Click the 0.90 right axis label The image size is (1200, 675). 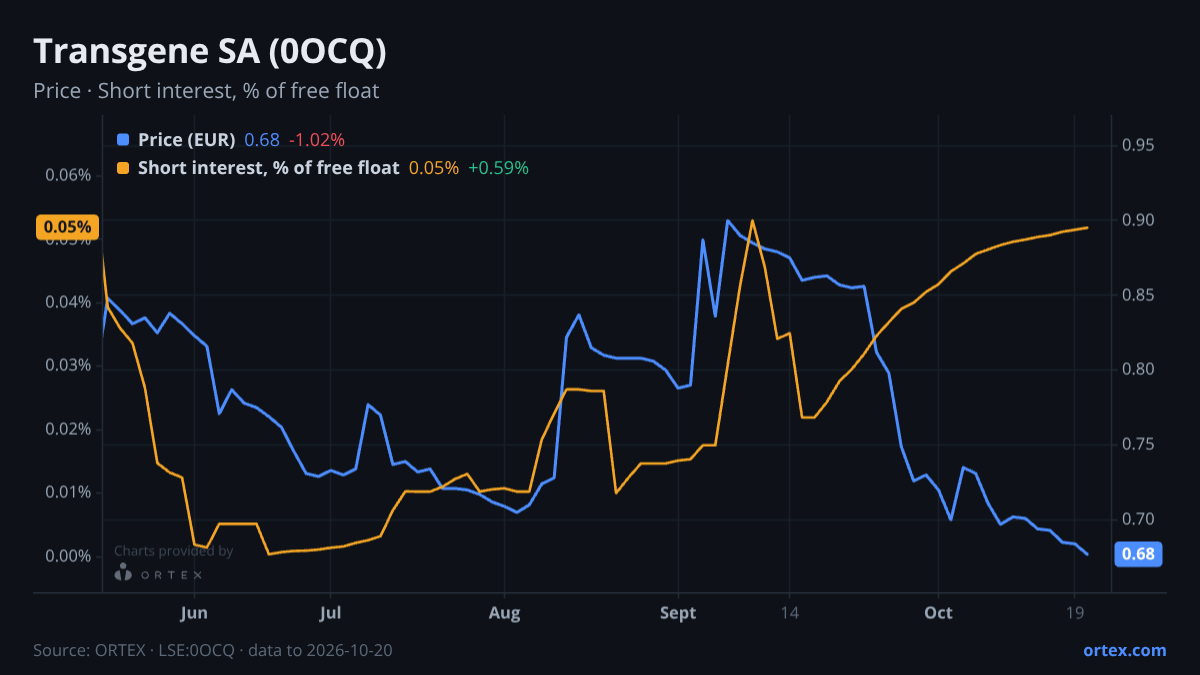pyautogui.click(x=1138, y=220)
